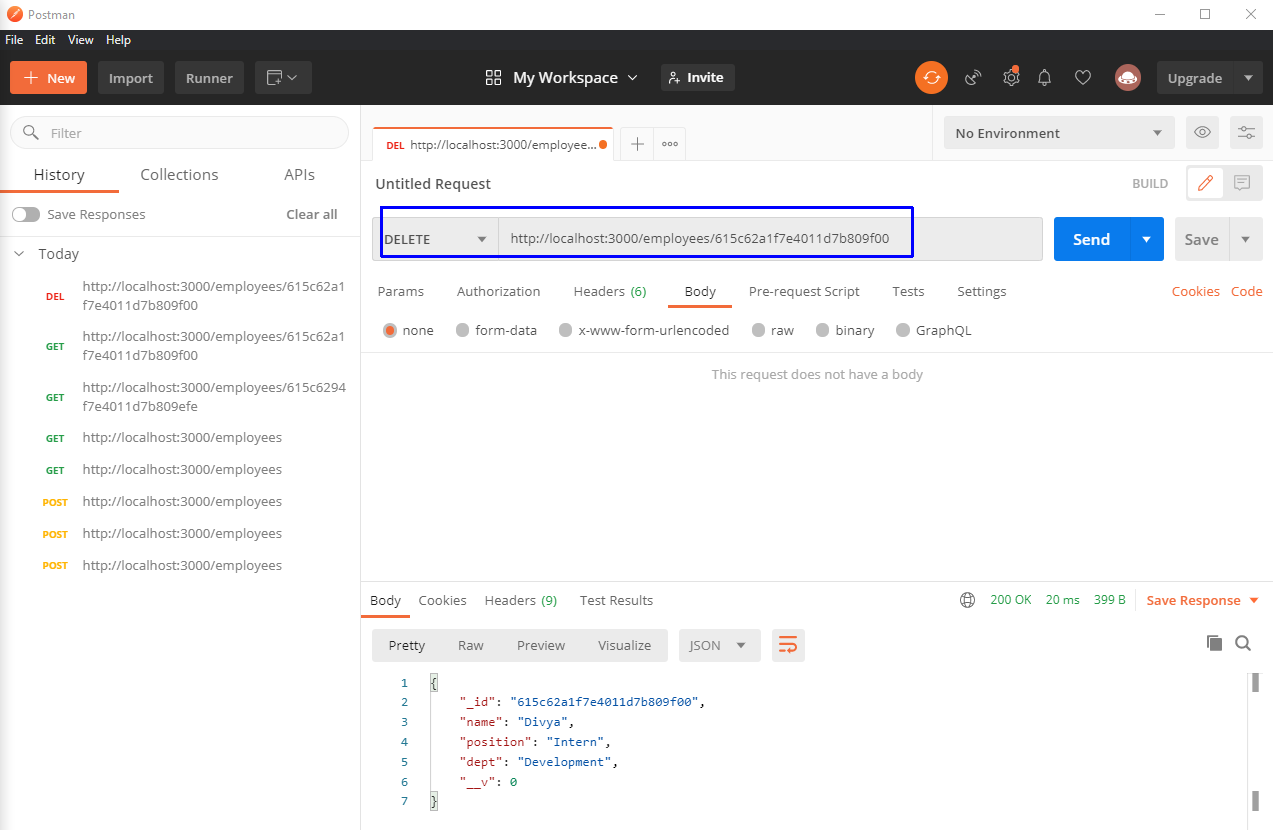This screenshot has width=1273, height=830.
Task: Switch to build mode pencil icon
Action: pos(1205,183)
